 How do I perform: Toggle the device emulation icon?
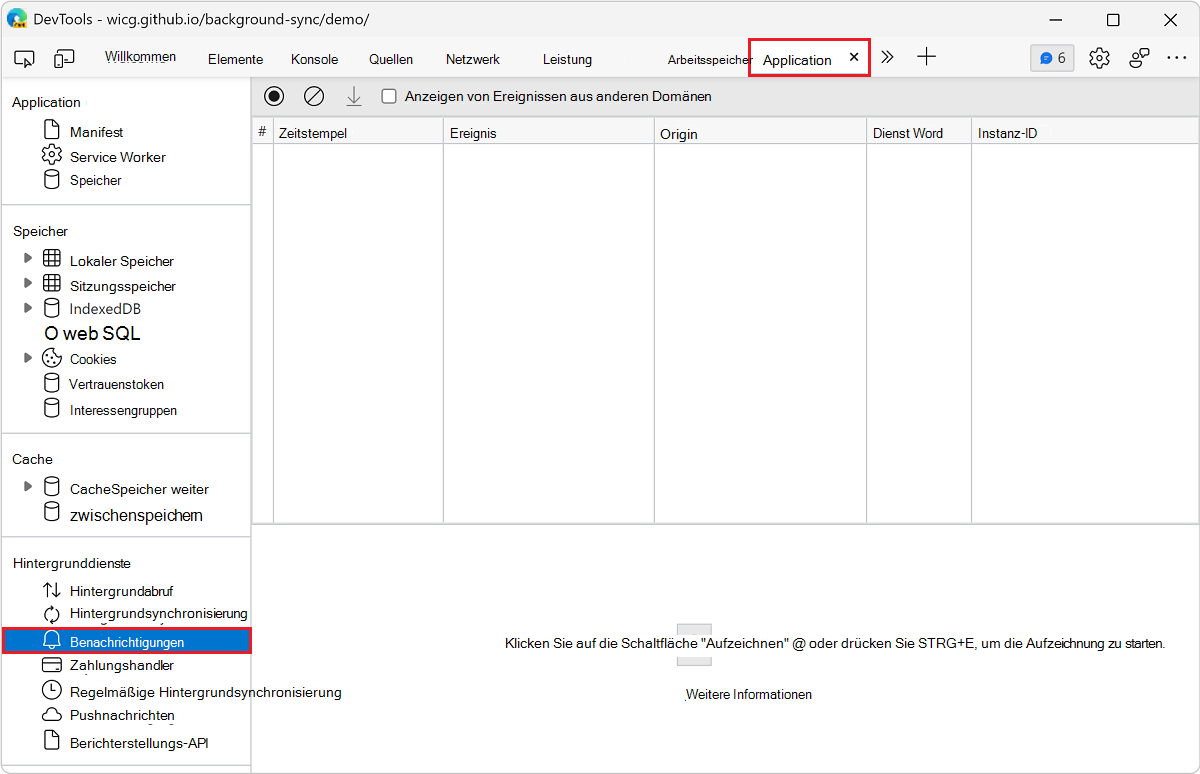[64, 59]
